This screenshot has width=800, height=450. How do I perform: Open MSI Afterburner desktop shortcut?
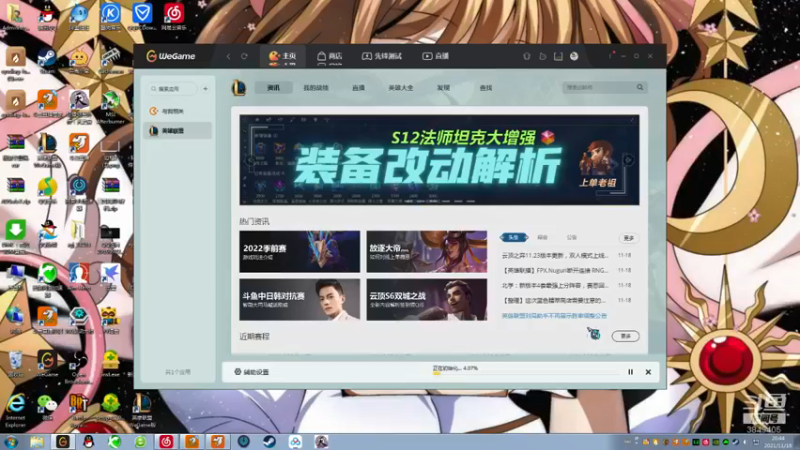(x=111, y=107)
